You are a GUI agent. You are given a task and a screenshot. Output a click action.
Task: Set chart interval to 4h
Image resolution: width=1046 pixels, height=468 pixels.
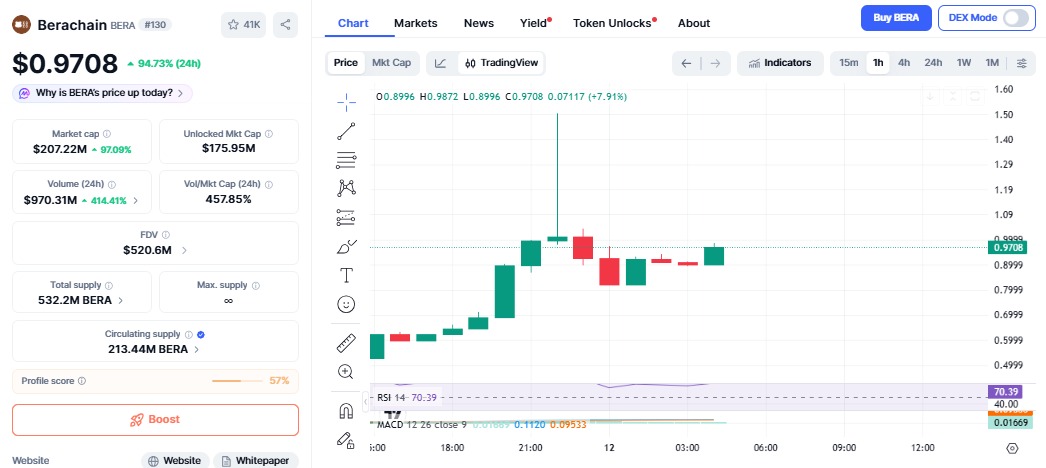click(904, 63)
